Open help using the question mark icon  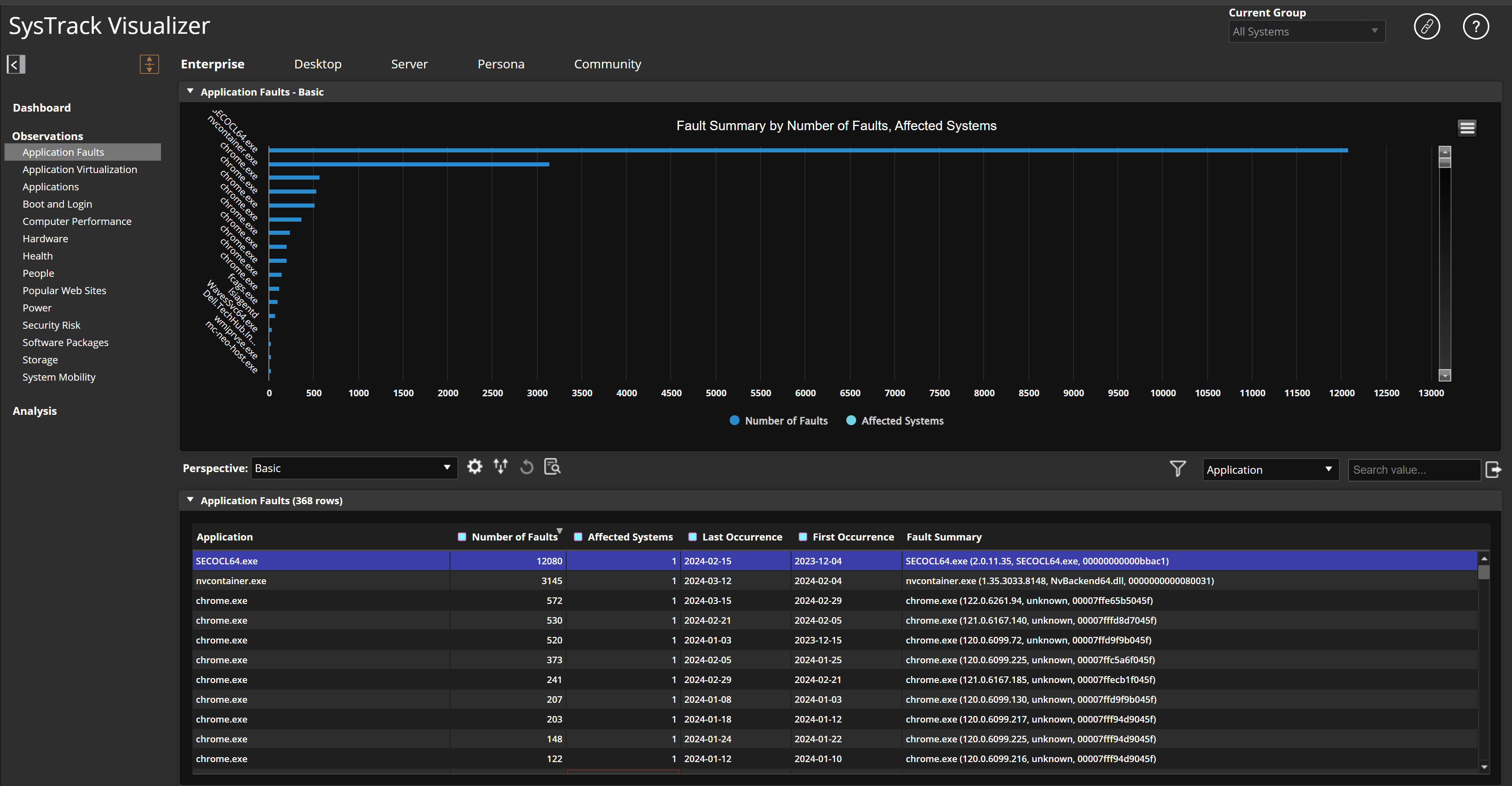pos(1477,26)
